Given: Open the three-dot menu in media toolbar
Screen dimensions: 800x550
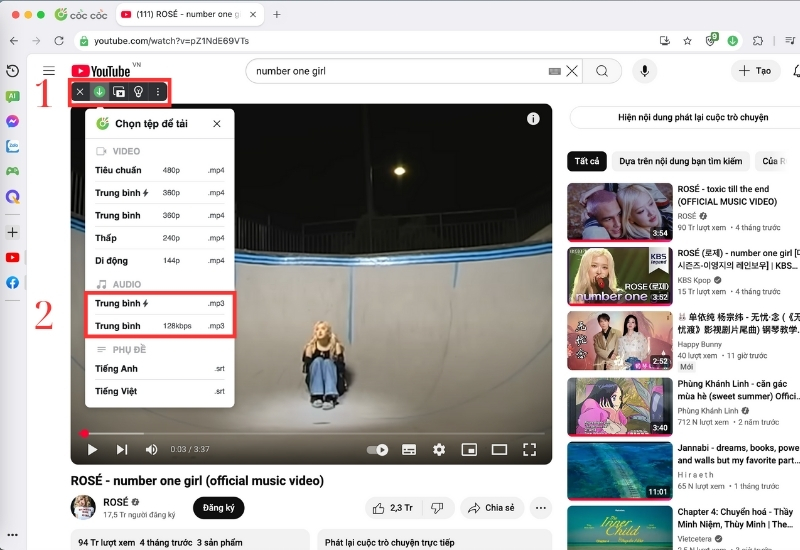Looking at the screenshot, I should 158,92.
